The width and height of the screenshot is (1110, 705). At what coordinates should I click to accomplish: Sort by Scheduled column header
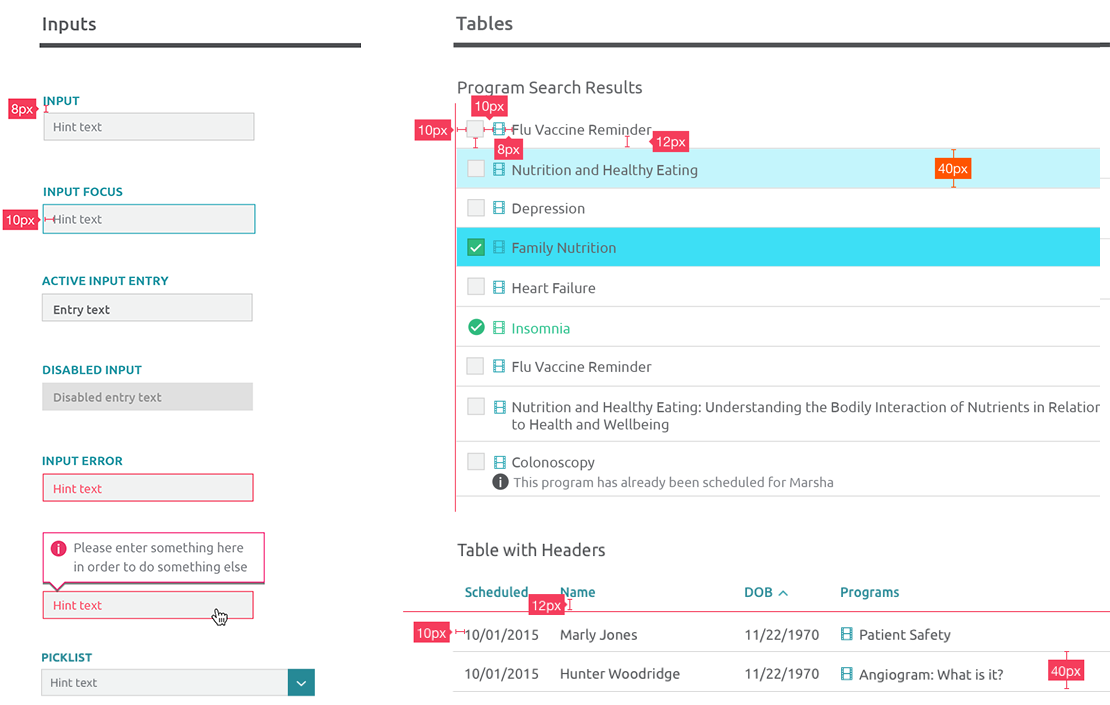click(496, 592)
